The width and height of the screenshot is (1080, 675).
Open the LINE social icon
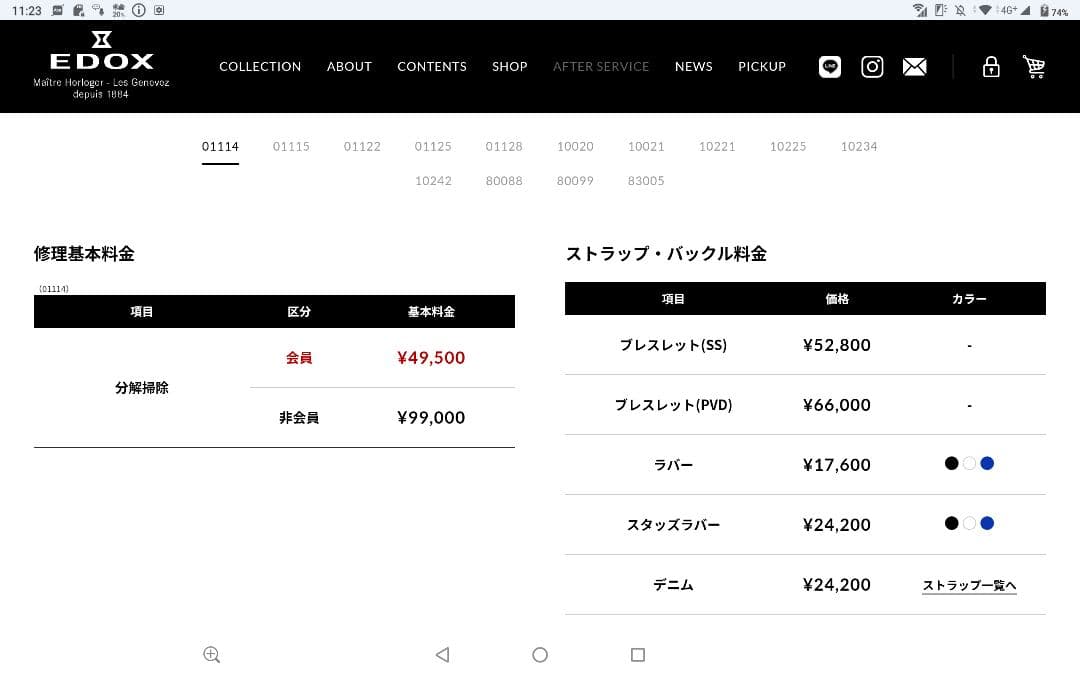[829, 67]
